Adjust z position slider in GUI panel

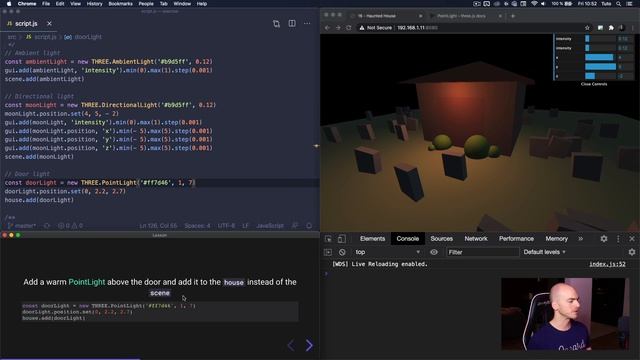point(600,76)
